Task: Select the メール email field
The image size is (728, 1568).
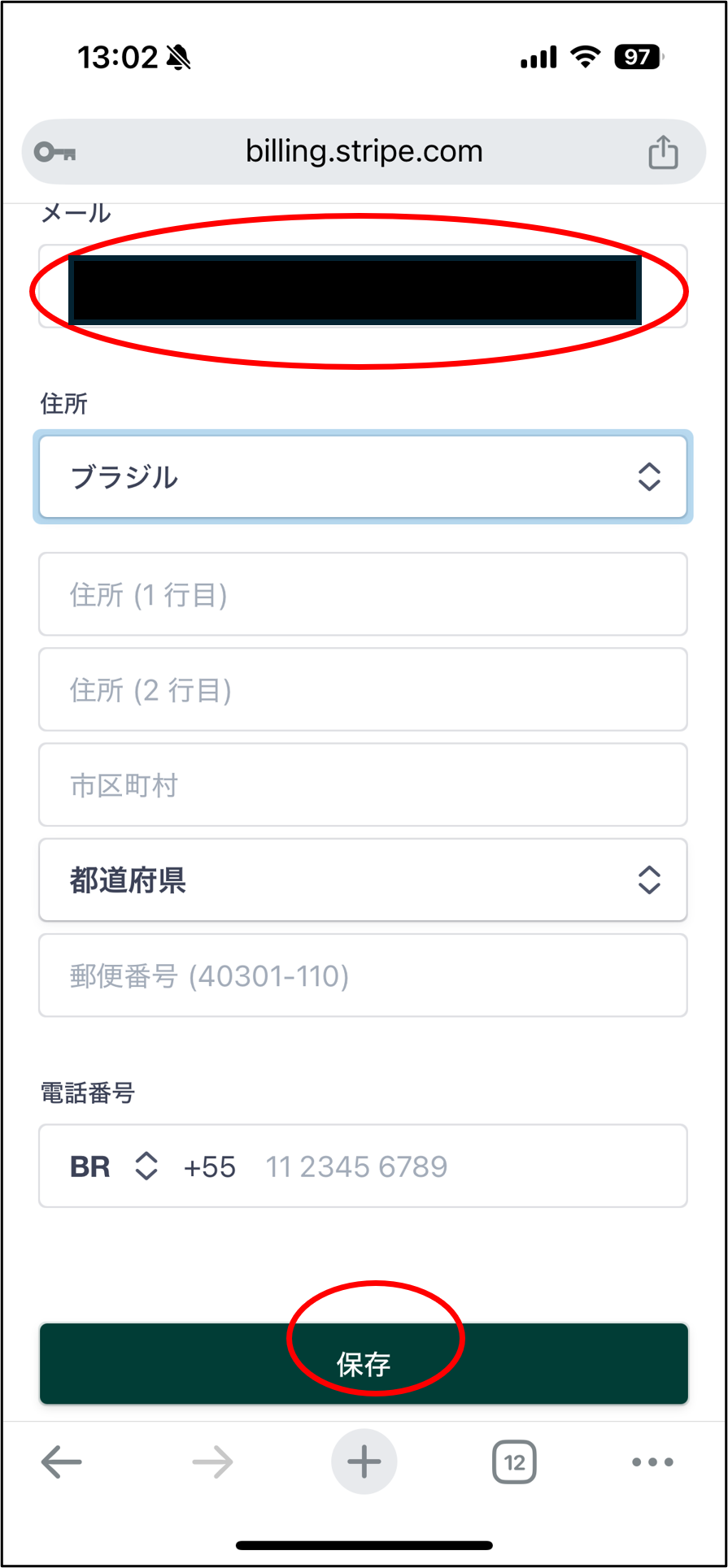Action: pos(363,286)
